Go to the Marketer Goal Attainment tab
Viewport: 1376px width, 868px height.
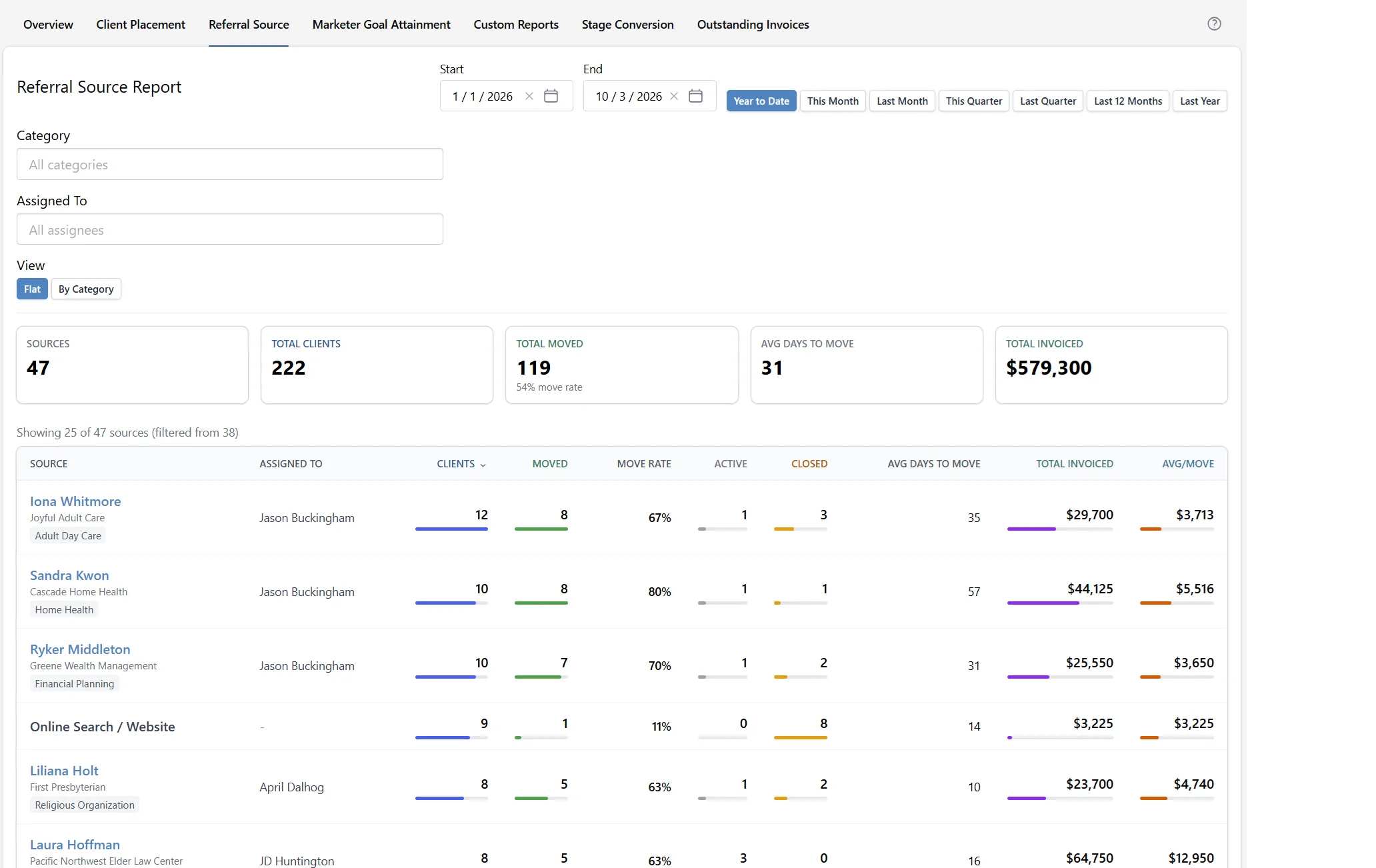point(381,25)
